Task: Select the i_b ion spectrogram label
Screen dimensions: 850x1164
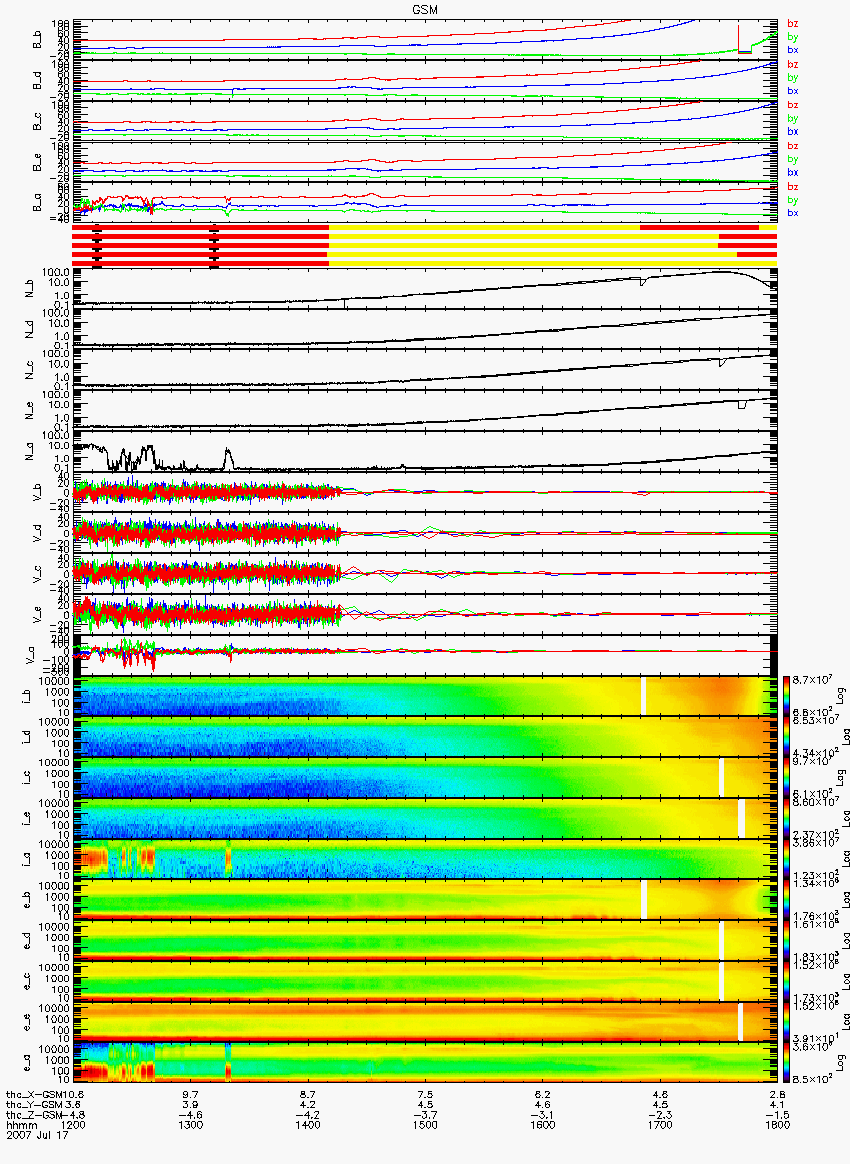Action: [26, 697]
